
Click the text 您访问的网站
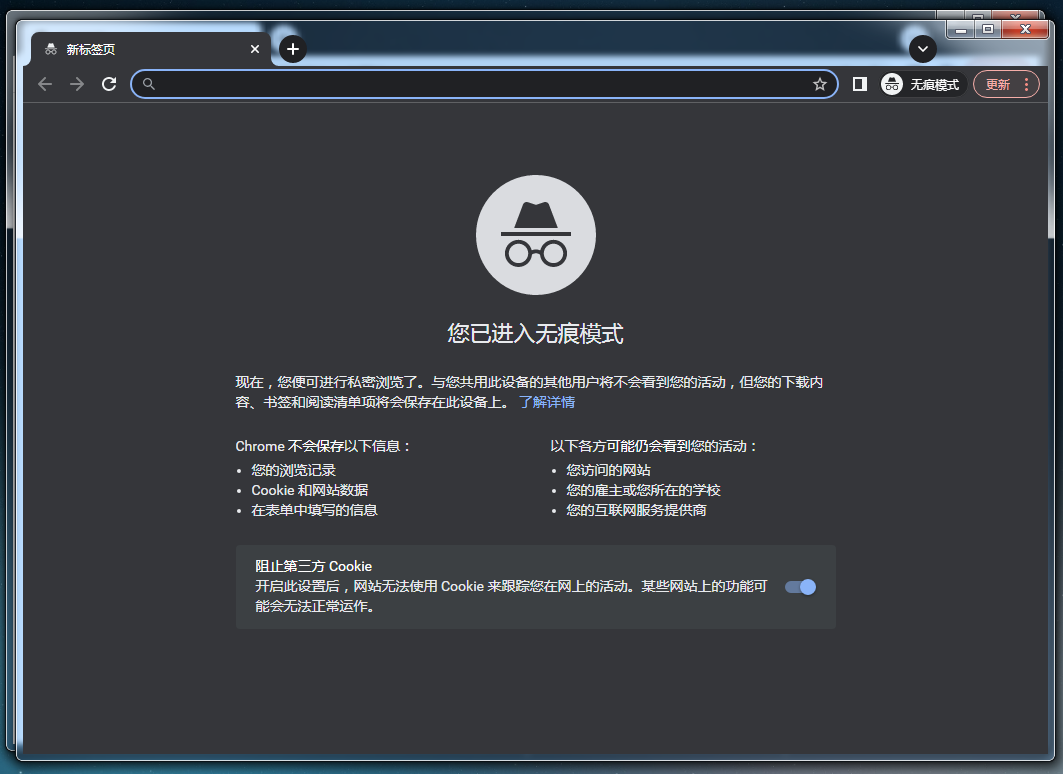coord(609,470)
